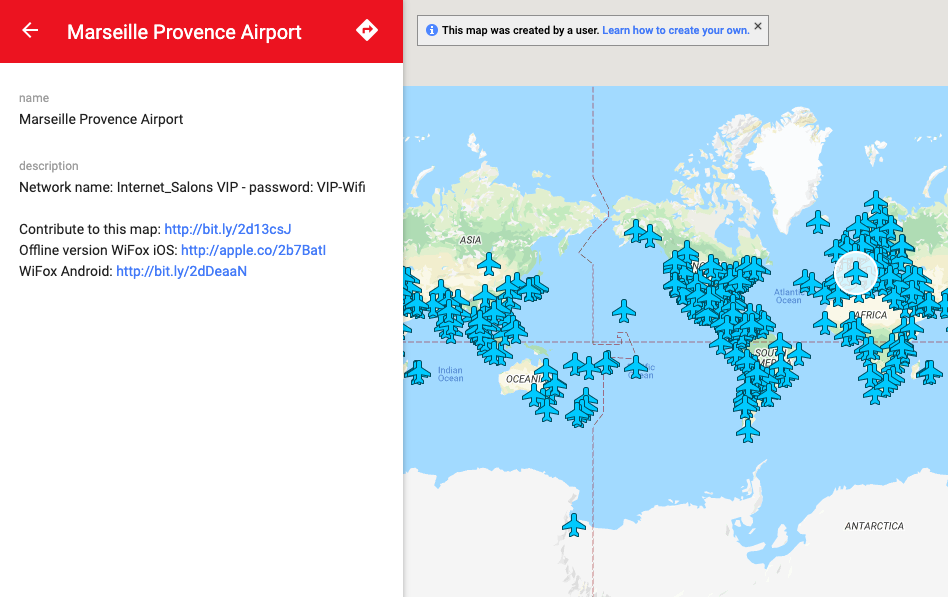Click the airport name value under 'name'
This screenshot has width=948, height=597.
pyautogui.click(x=101, y=119)
